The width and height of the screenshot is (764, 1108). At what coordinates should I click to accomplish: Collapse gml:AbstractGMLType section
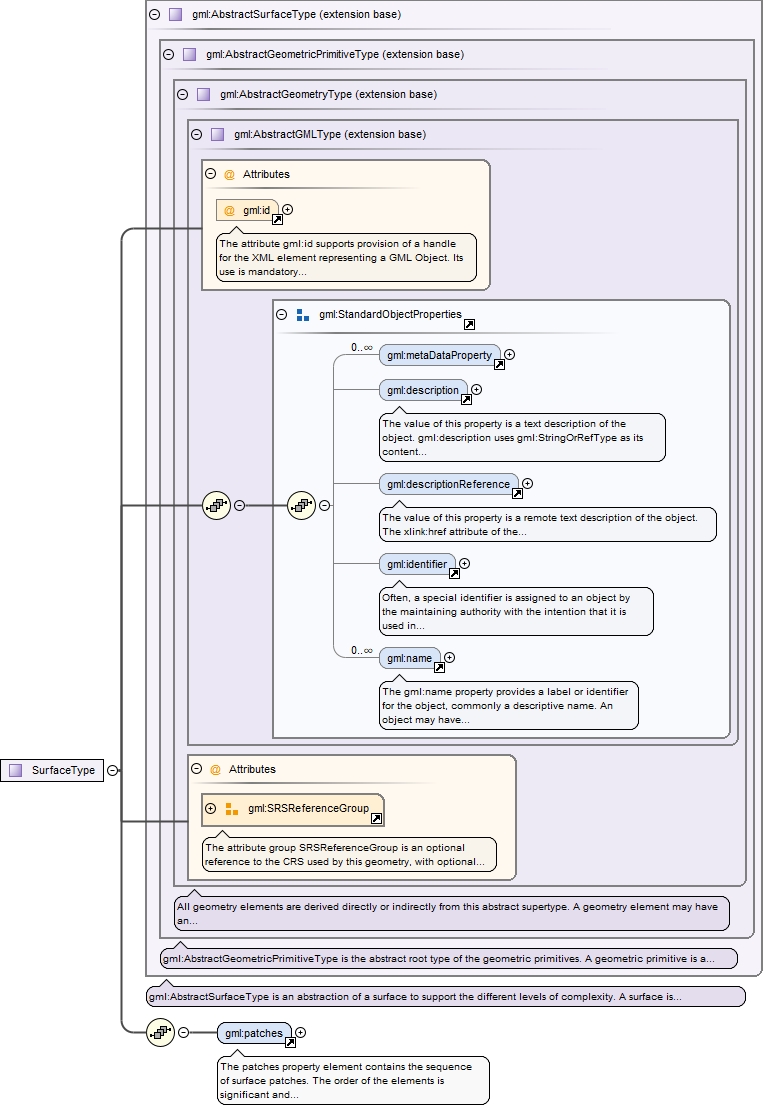[x=196, y=134]
